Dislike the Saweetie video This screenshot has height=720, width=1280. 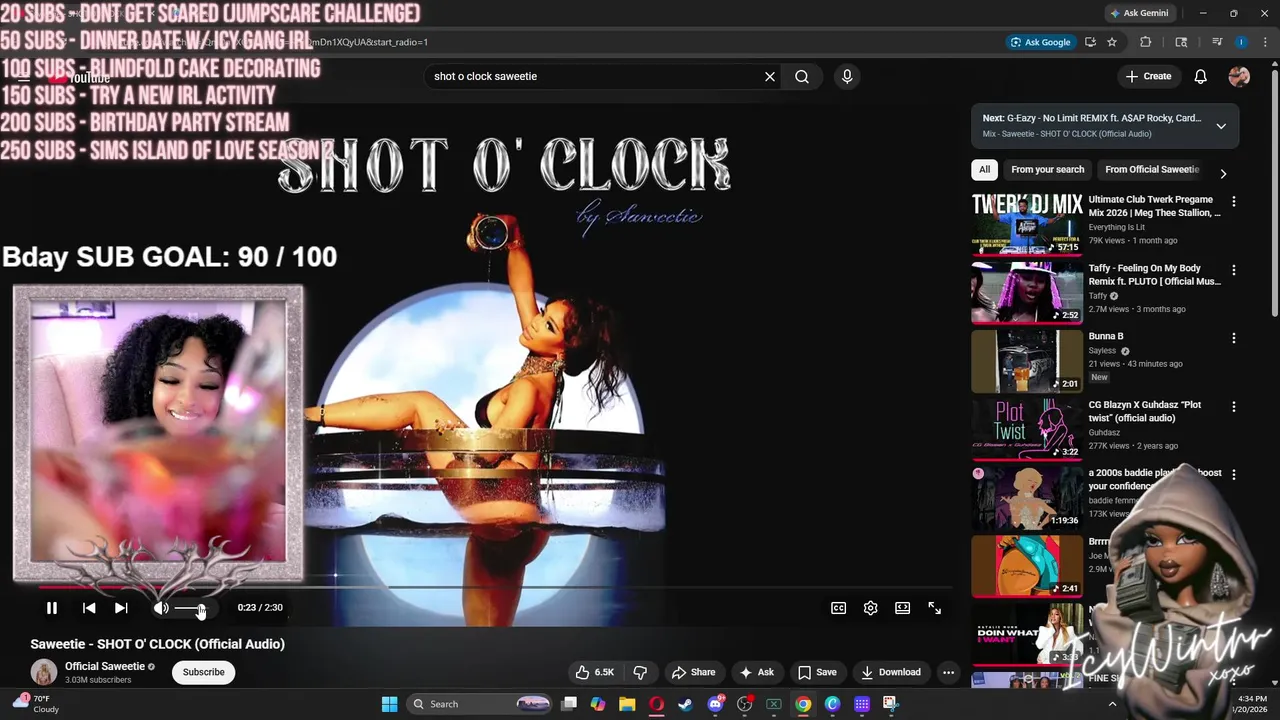tap(641, 672)
